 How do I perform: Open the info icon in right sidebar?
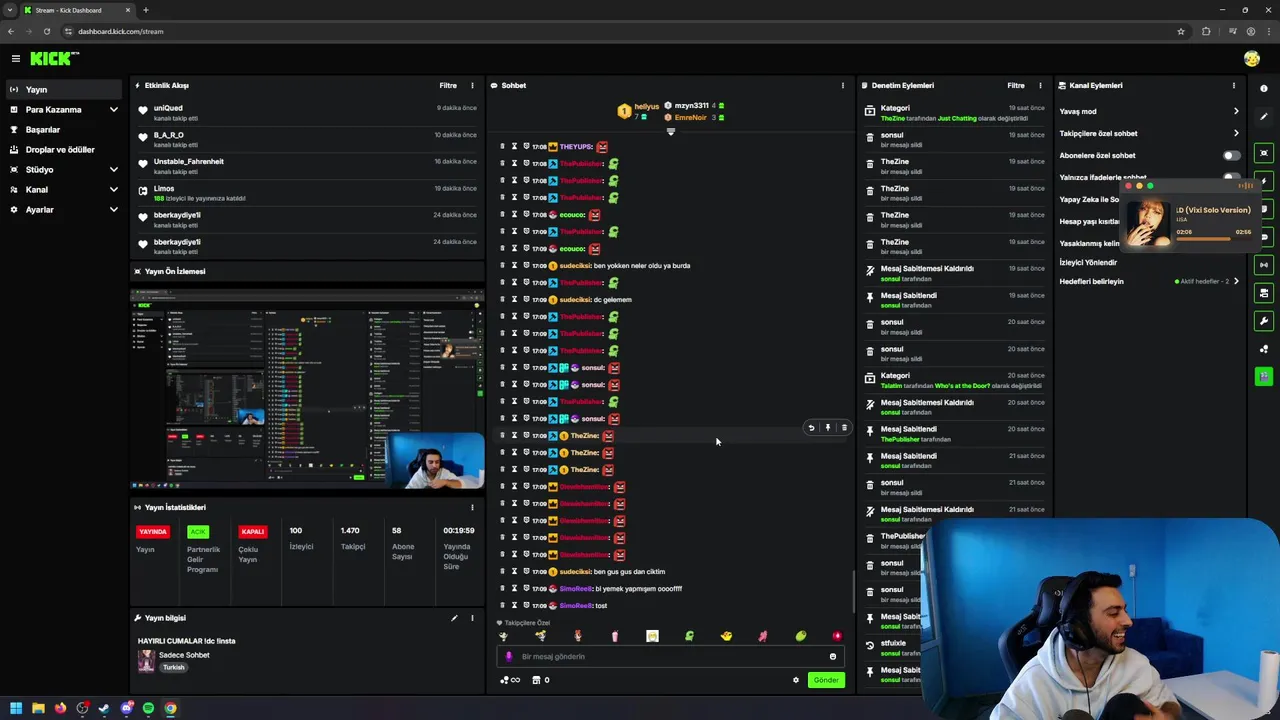pos(1264,89)
